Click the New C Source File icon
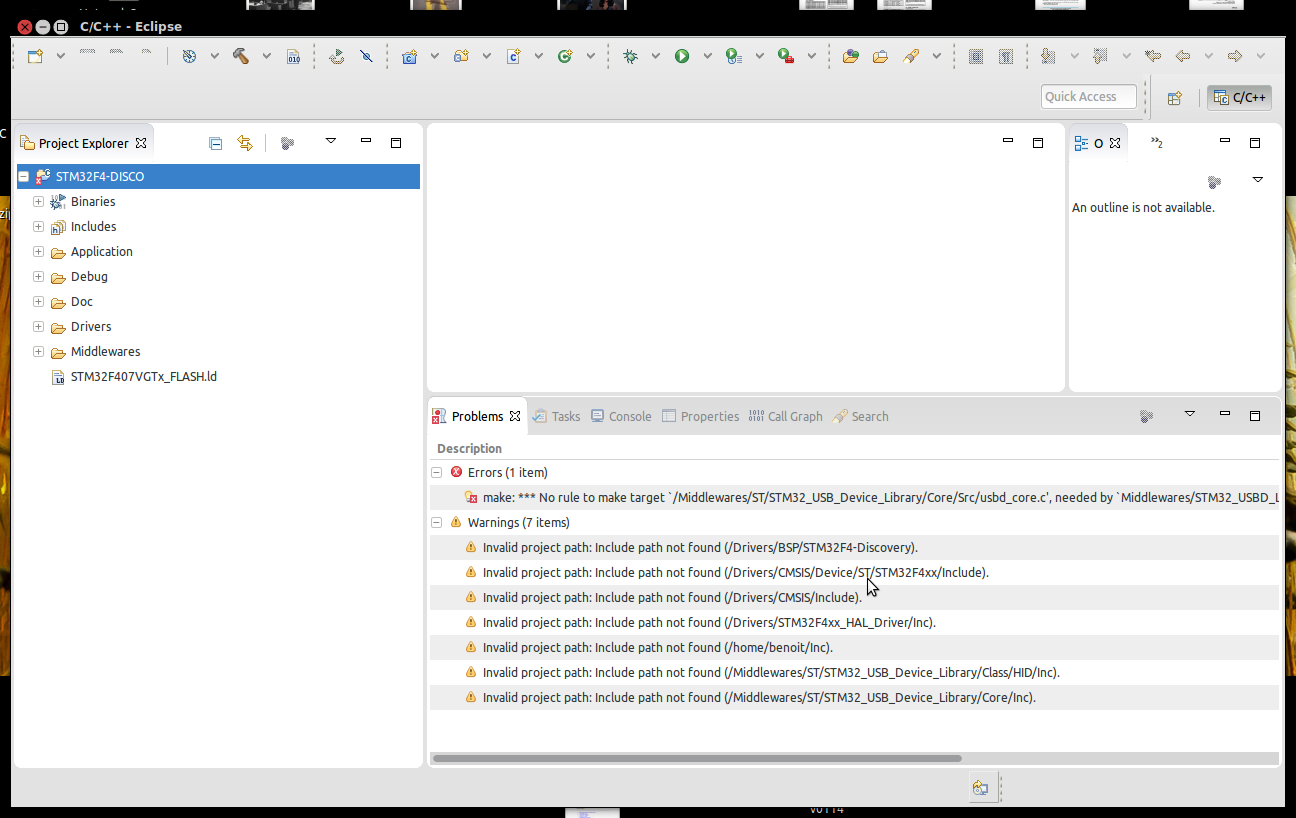The width and height of the screenshot is (1296, 818). click(513, 56)
